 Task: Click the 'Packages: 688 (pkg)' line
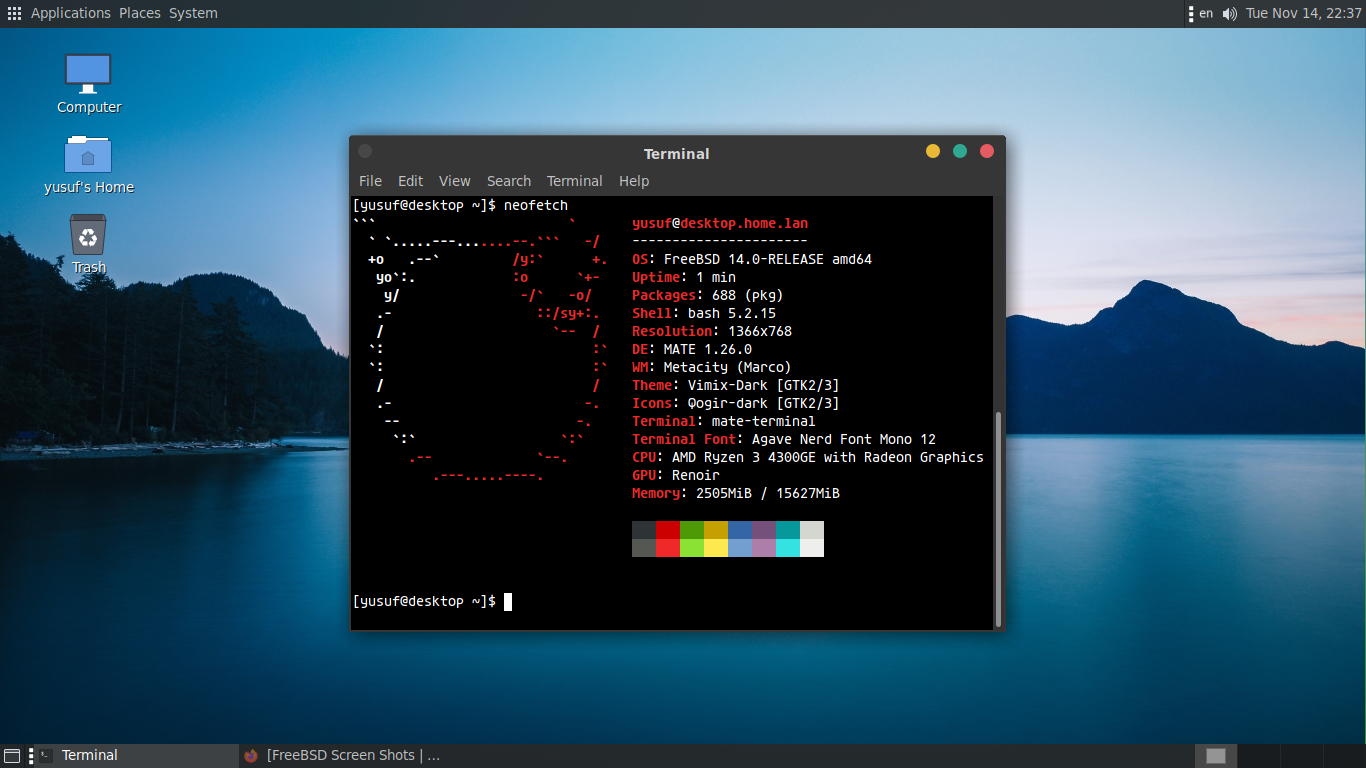coord(708,295)
